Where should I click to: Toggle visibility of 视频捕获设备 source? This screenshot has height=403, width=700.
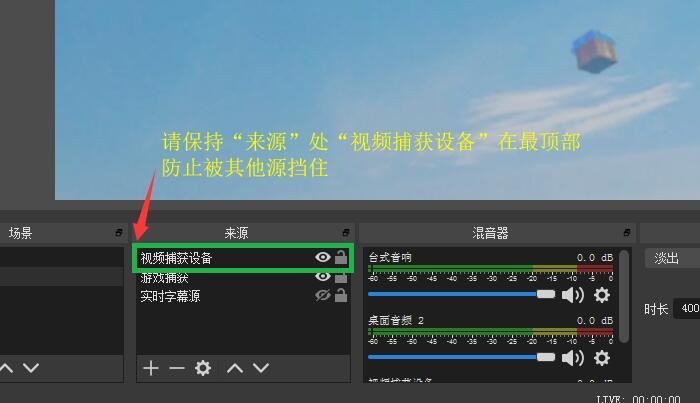point(323,257)
